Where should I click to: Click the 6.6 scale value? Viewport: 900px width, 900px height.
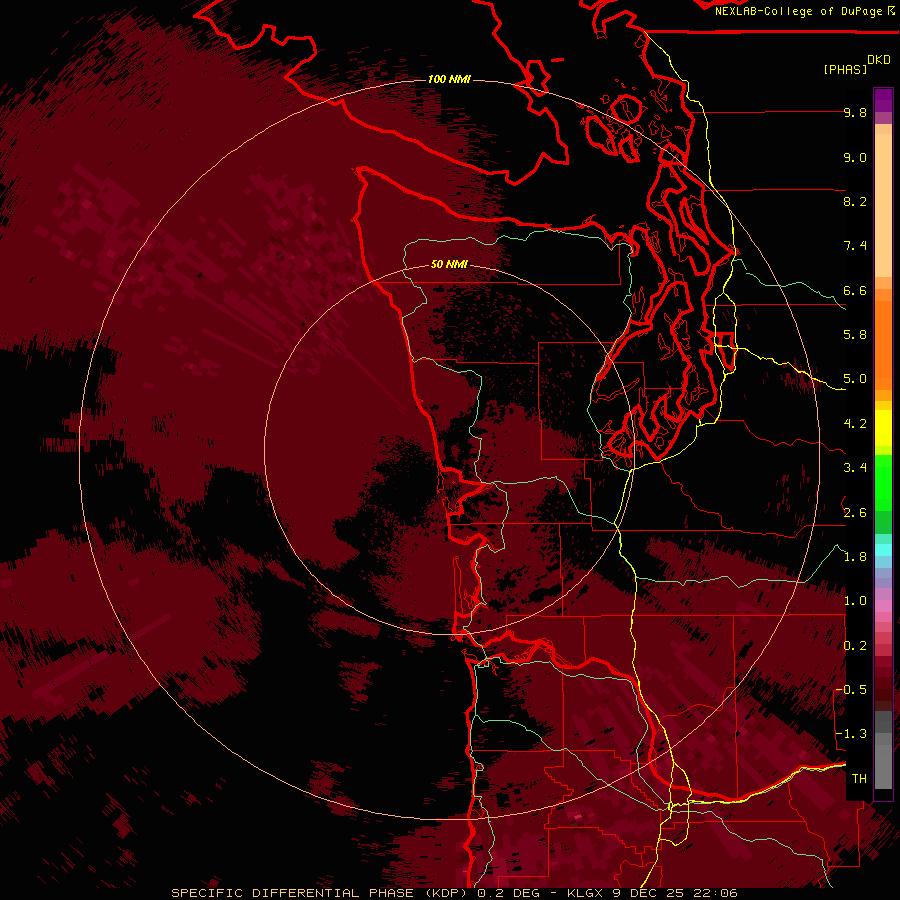pyautogui.click(x=855, y=290)
